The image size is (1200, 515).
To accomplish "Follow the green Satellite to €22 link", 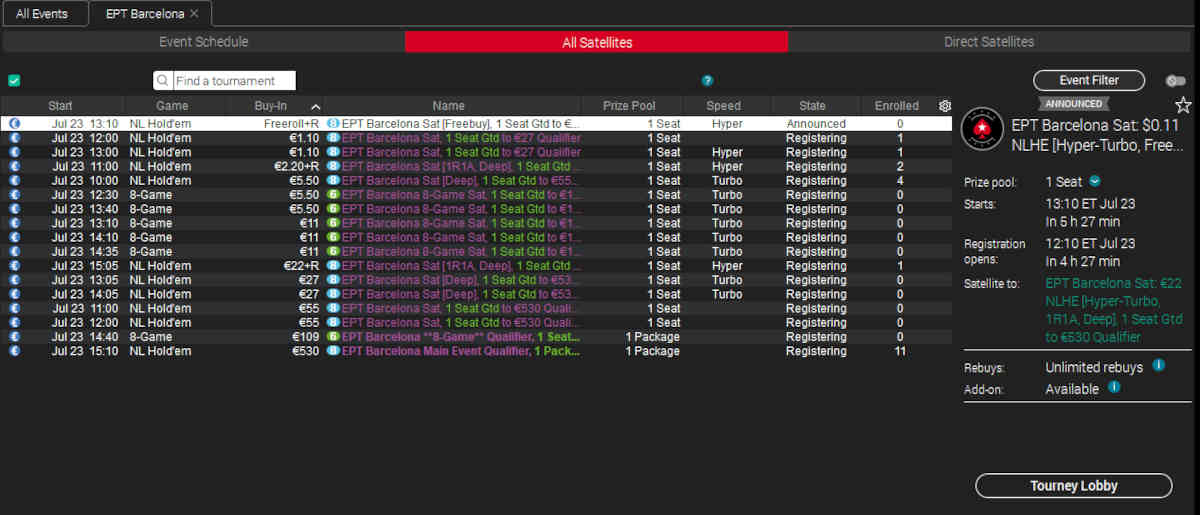I will click(1113, 310).
